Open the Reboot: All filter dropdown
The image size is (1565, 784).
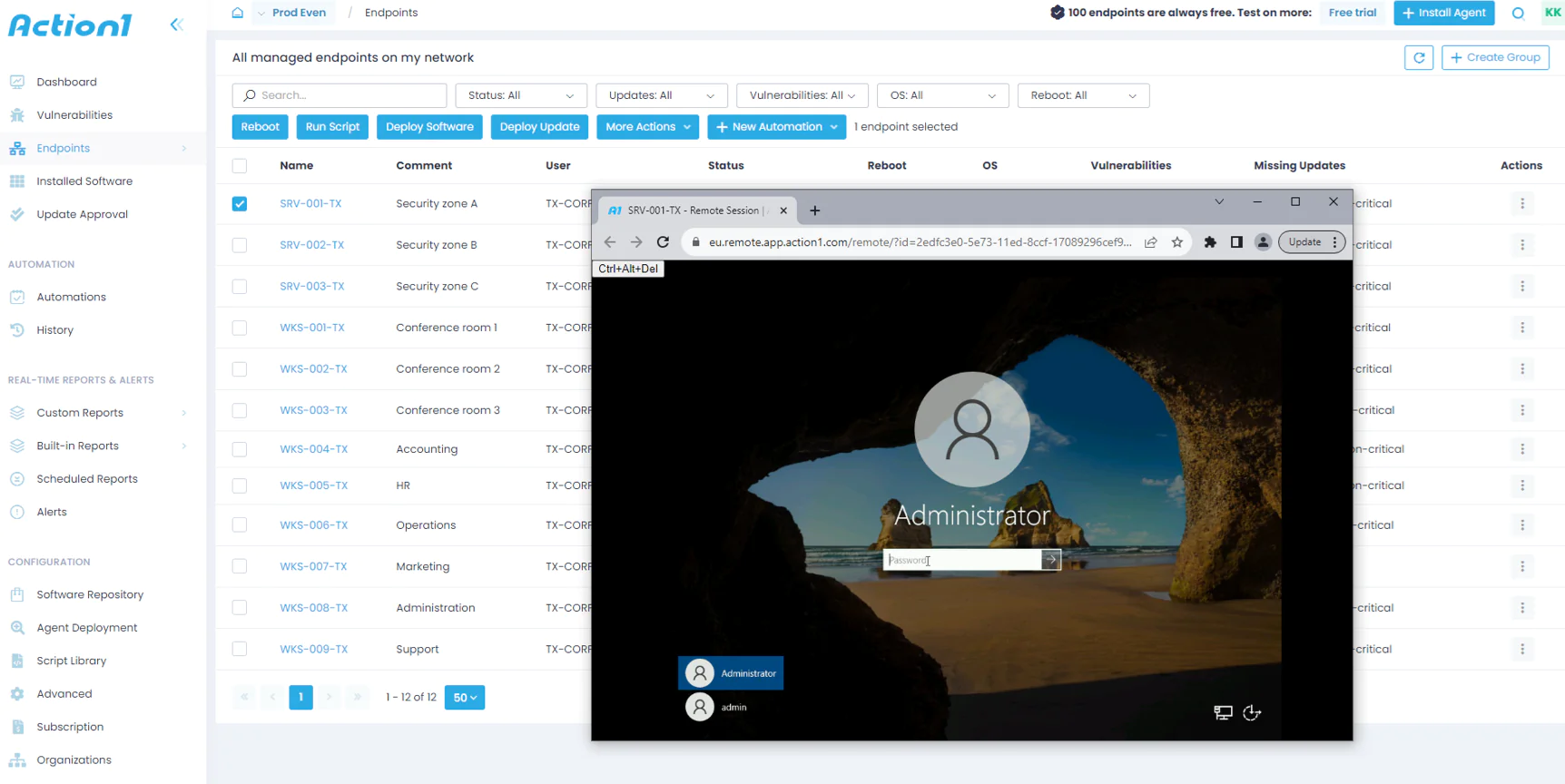tap(1084, 95)
